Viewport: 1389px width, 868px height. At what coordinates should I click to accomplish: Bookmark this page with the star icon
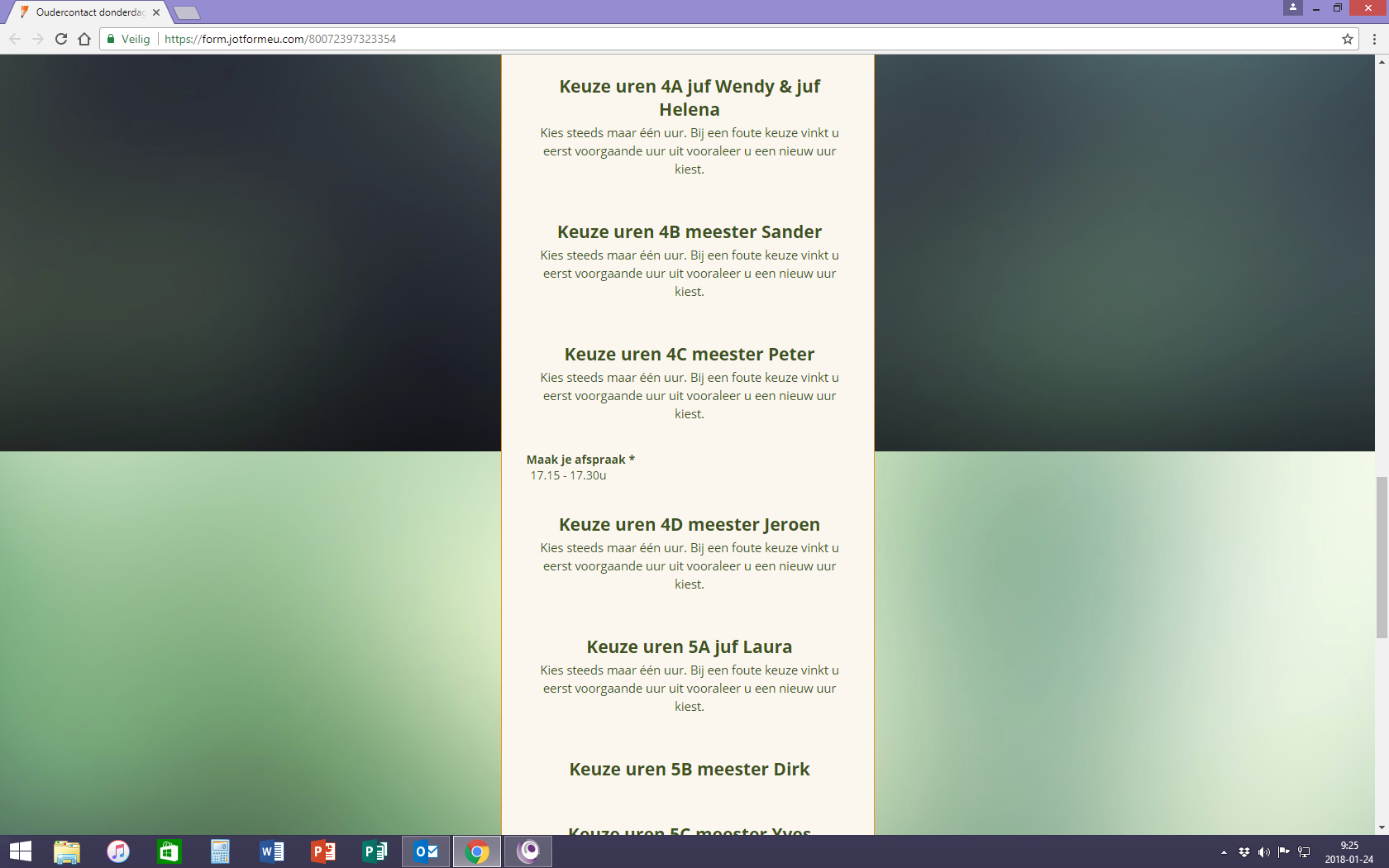click(1347, 39)
